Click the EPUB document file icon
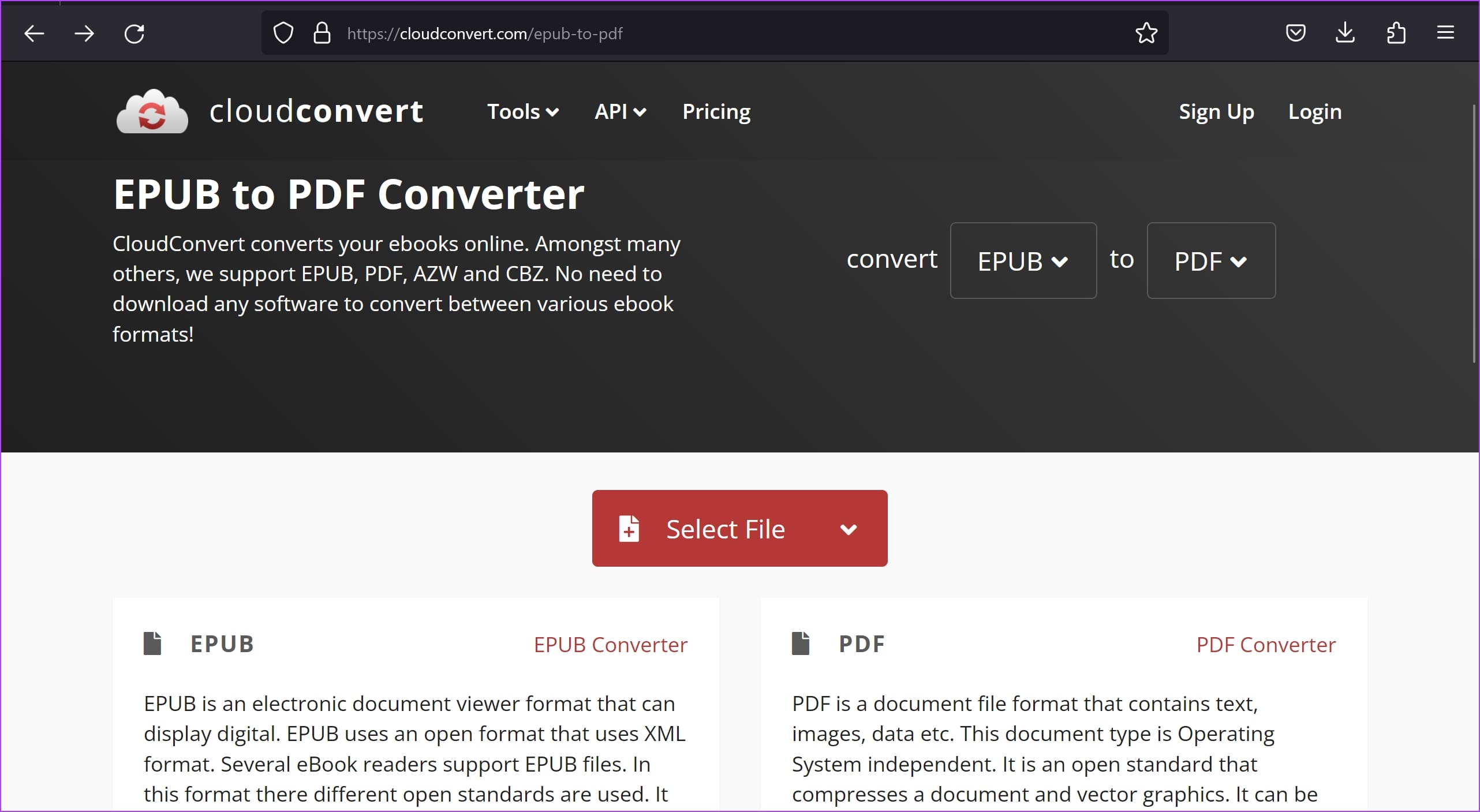1480x812 pixels. [x=152, y=643]
